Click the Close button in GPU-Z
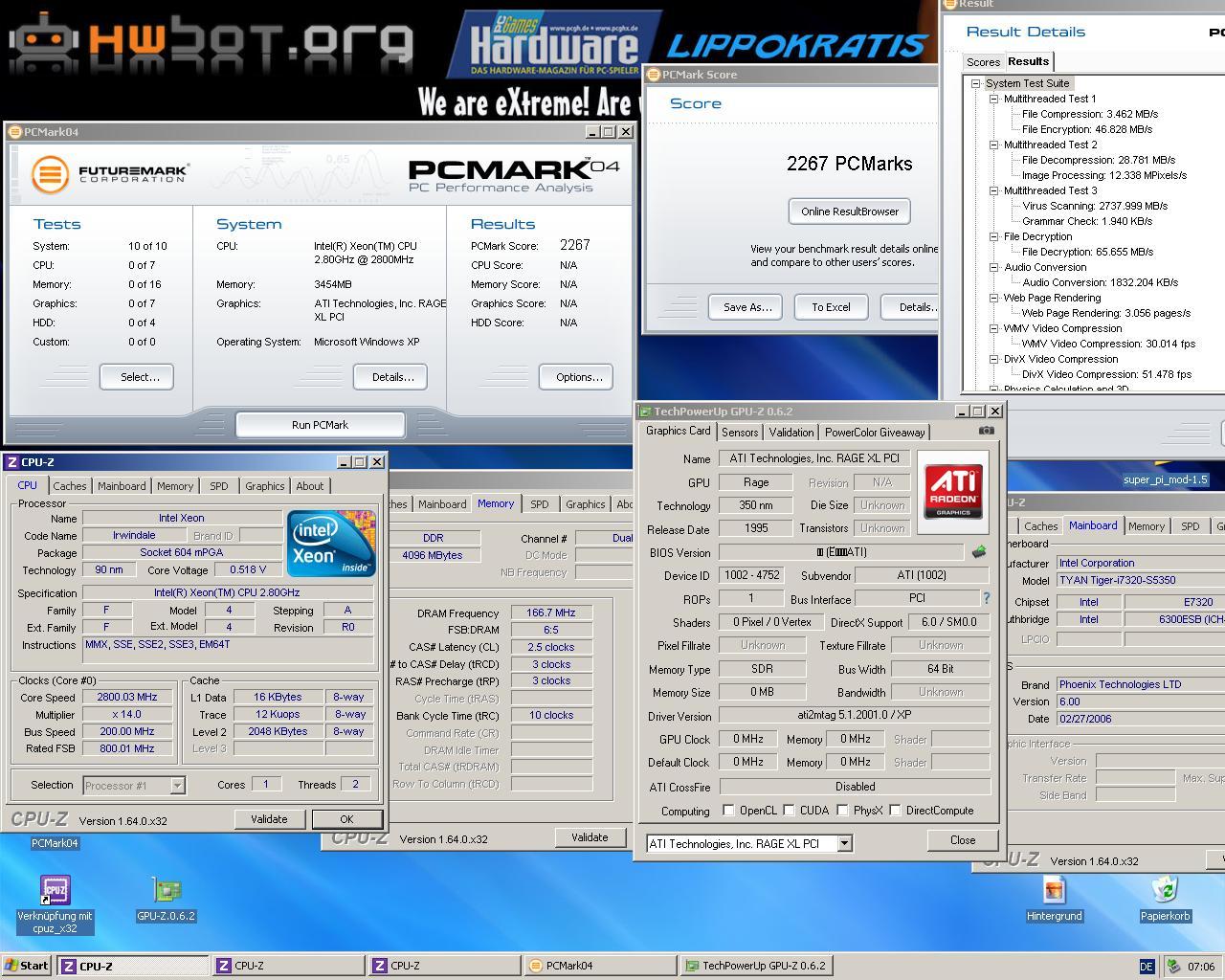The image size is (1225, 980). click(963, 840)
